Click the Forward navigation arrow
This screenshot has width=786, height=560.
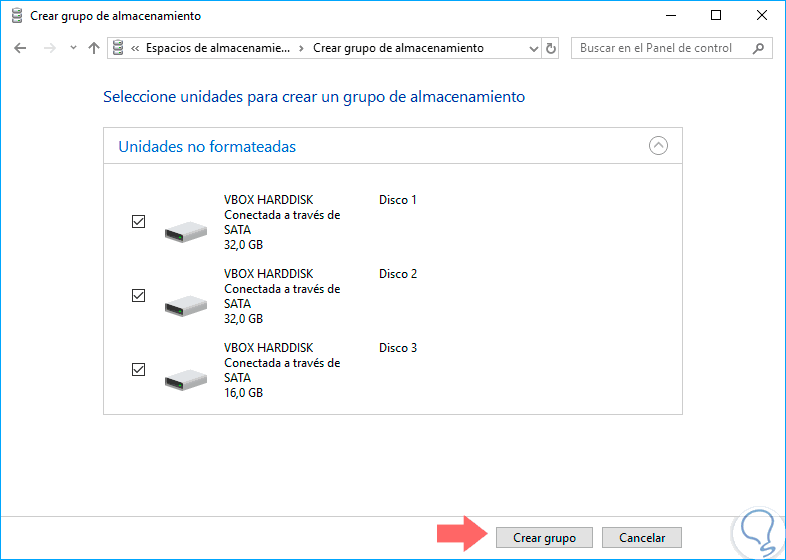(48, 48)
